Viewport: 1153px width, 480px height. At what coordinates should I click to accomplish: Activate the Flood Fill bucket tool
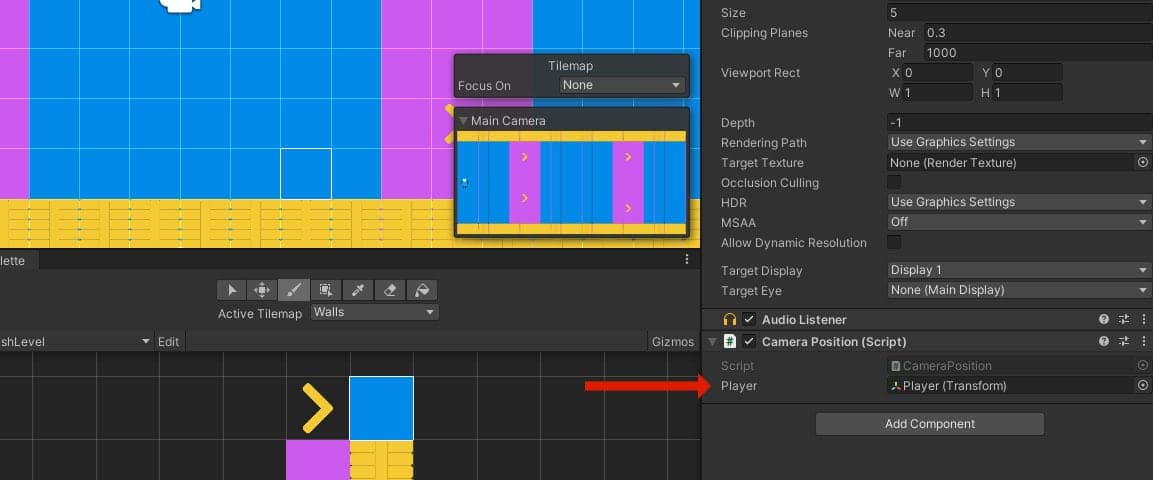[x=422, y=290]
